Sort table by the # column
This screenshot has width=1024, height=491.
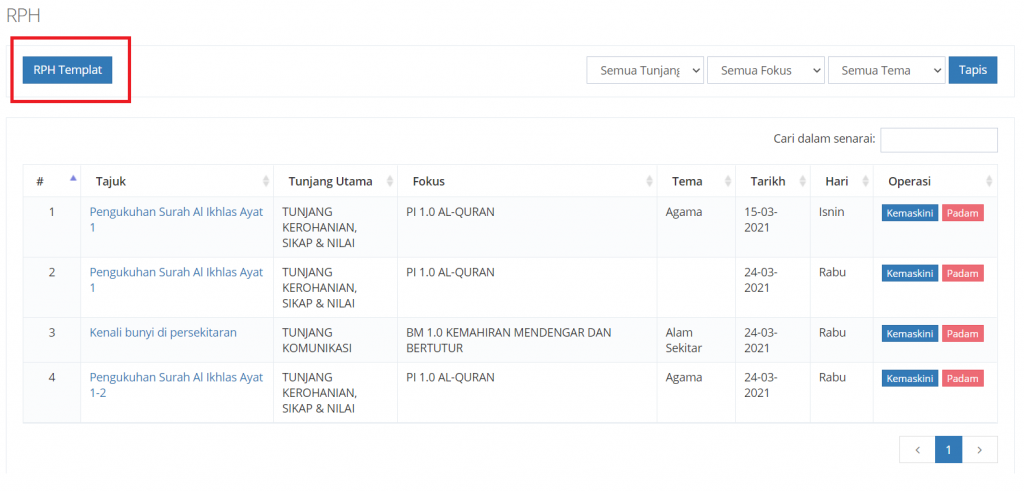(x=52, y=181)
